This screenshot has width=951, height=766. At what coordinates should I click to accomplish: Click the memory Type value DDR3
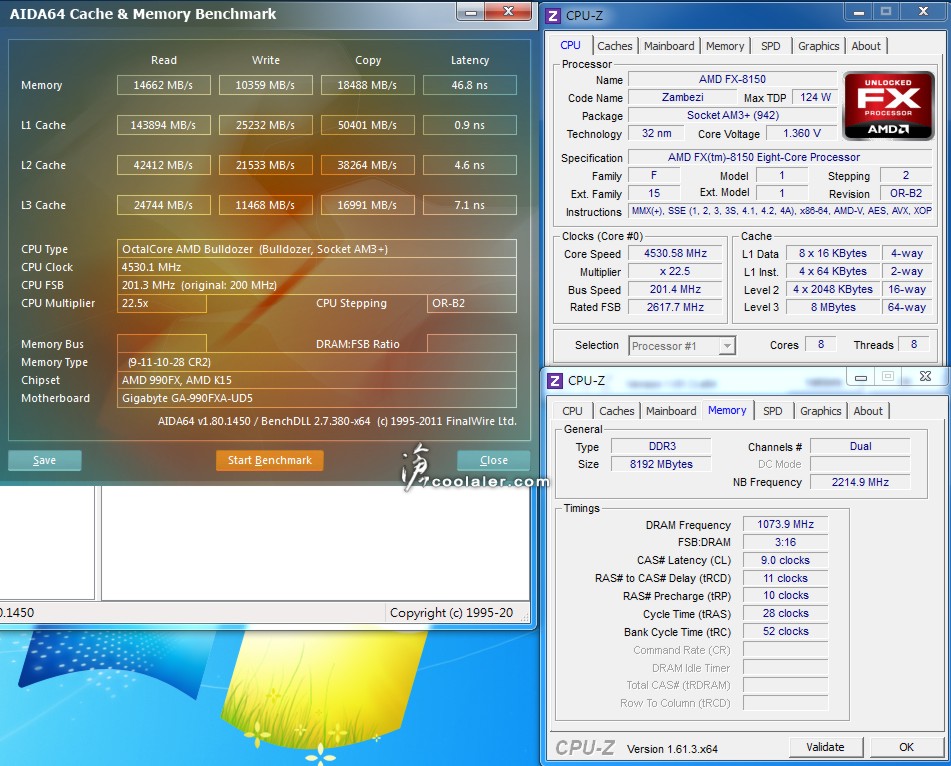tap(661, 447)
